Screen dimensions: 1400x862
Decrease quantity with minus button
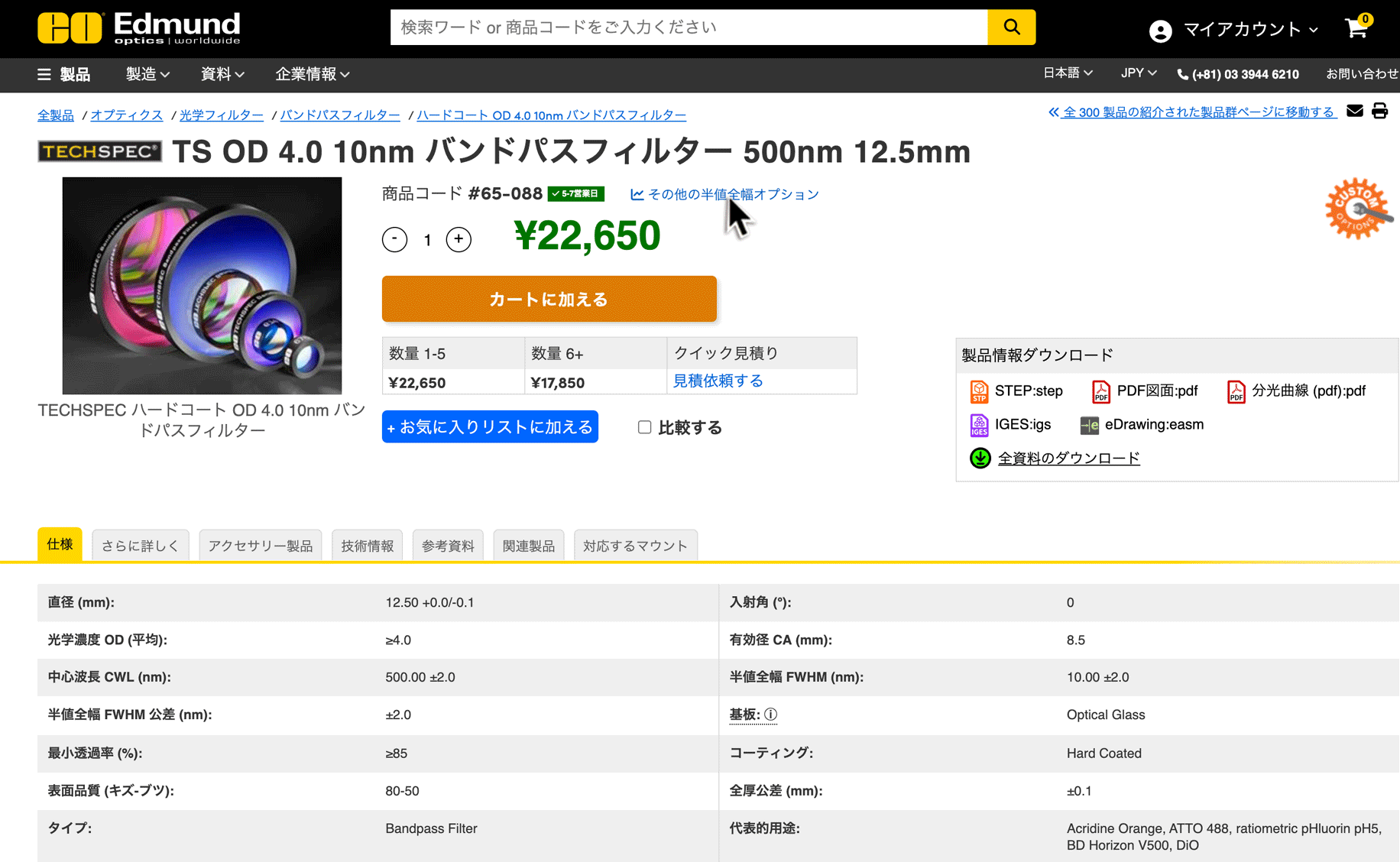pyautogui.click(x=394, y=239)
